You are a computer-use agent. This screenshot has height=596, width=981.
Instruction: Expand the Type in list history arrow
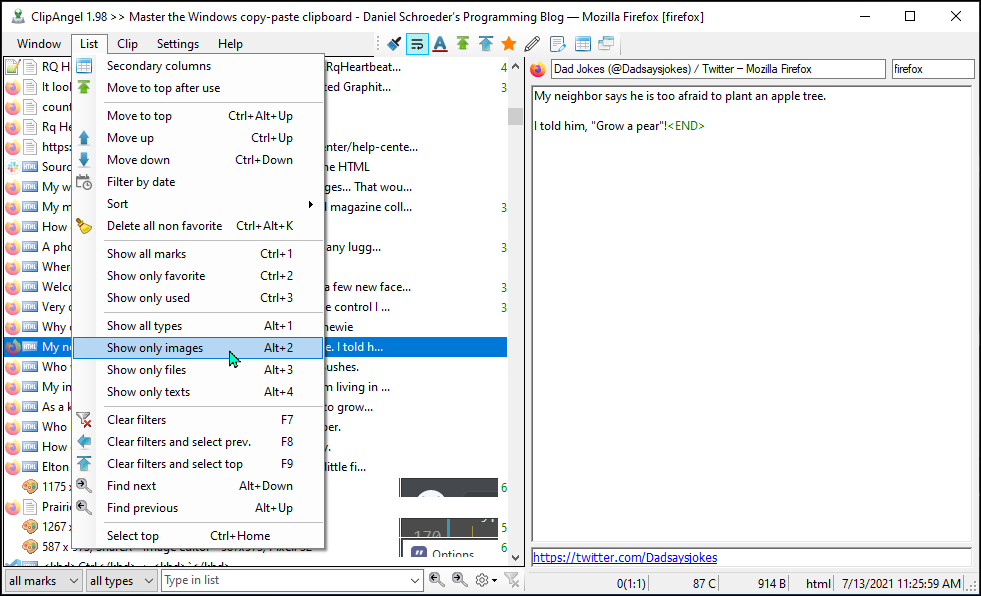(x=414, y=580)
